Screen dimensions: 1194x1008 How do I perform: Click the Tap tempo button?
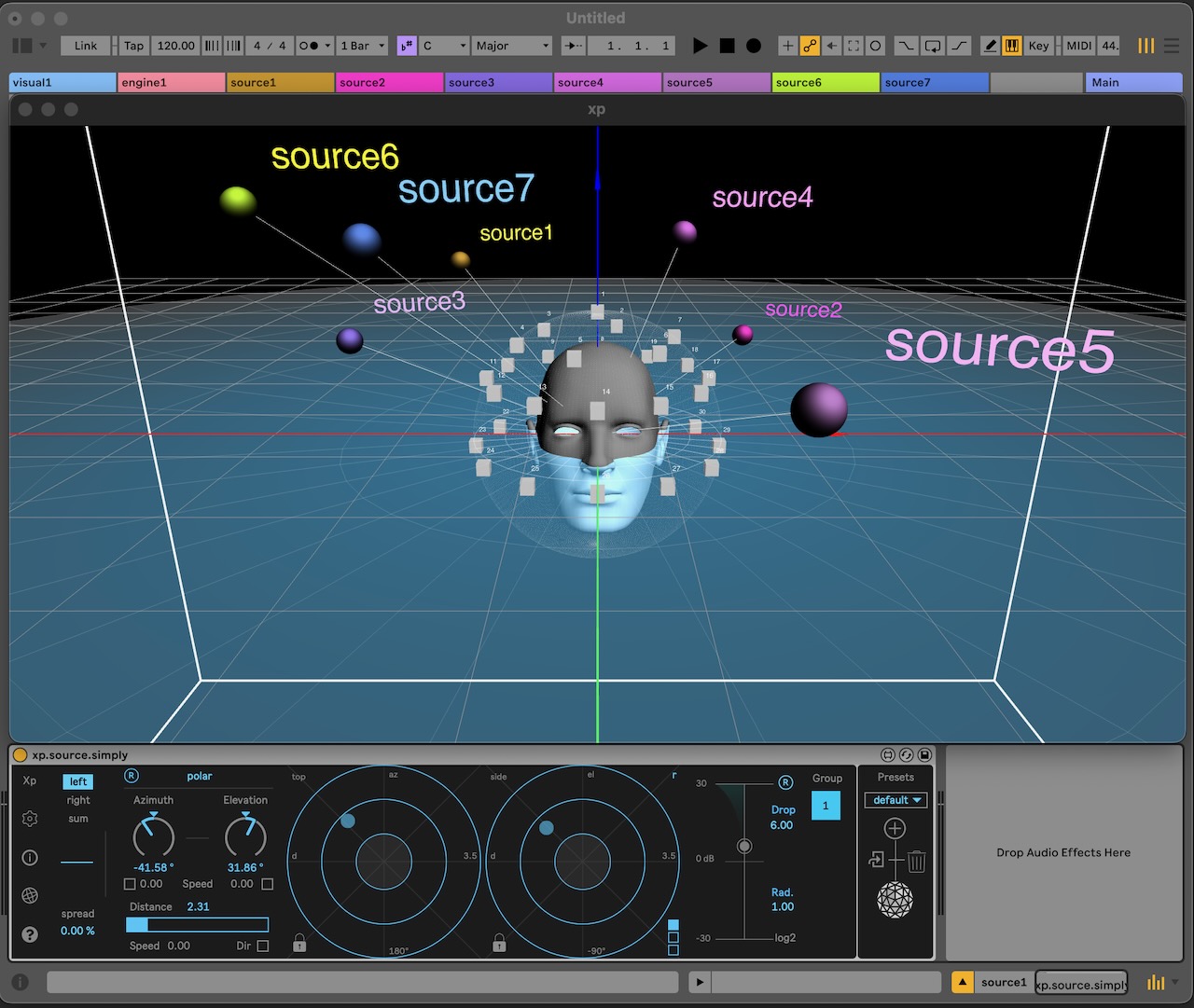pyautogui.click(x=134, y=46)
